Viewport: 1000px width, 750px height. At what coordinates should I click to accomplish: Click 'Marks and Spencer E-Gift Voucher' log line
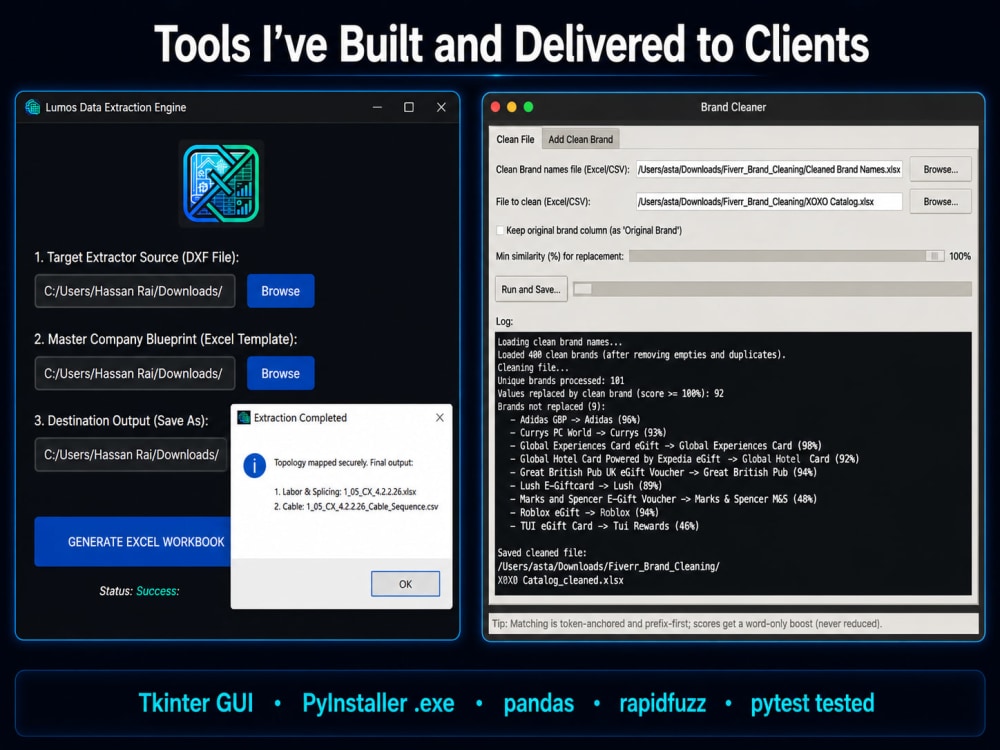click(x=663, y=499)
